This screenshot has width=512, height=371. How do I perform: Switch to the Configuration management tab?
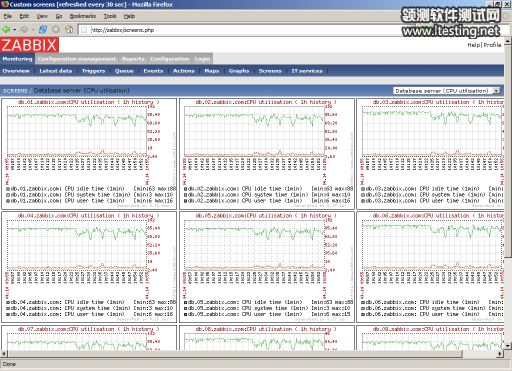point(77,59)
